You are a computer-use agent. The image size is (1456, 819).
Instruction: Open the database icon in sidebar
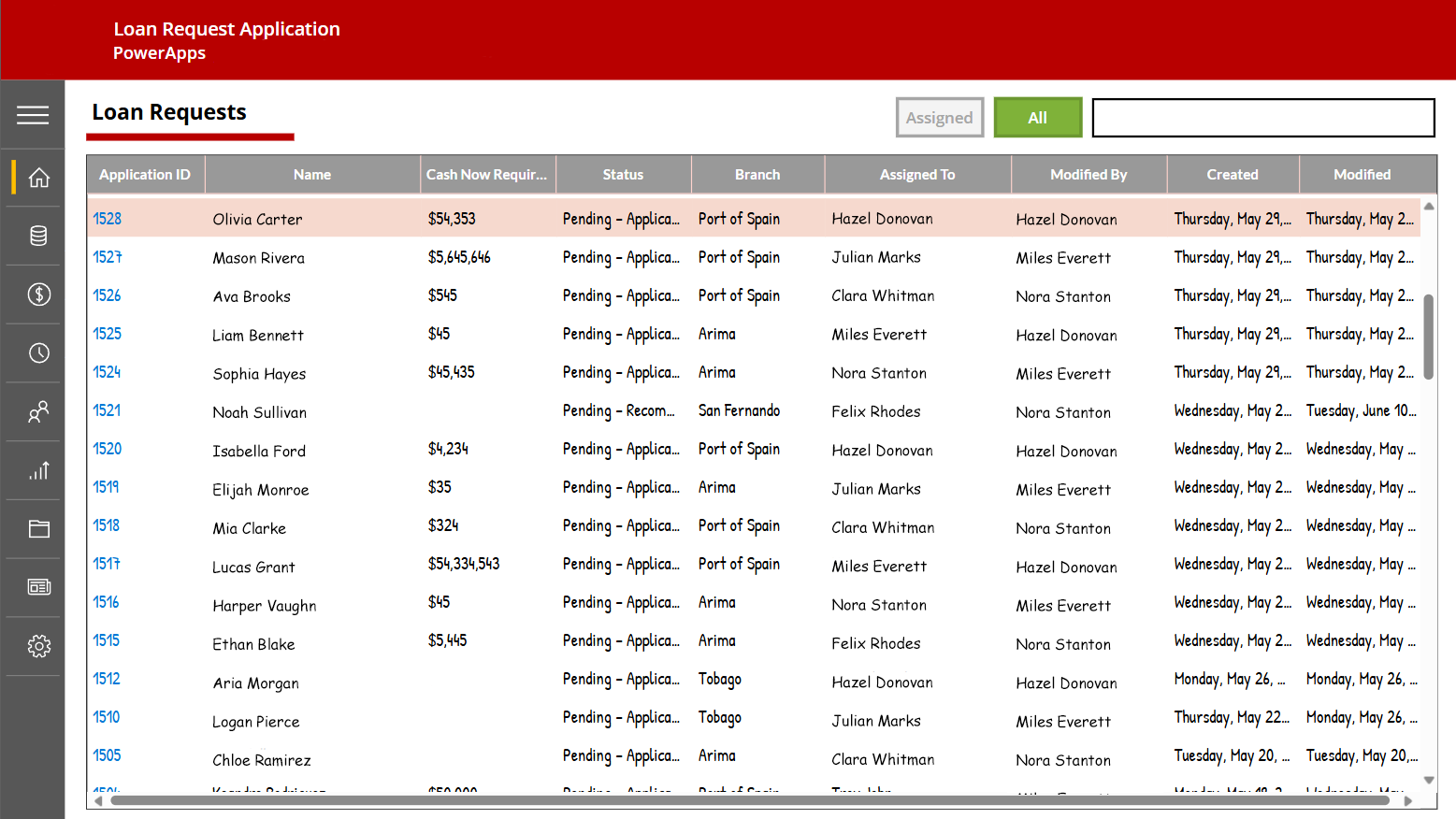pos(38,236)
